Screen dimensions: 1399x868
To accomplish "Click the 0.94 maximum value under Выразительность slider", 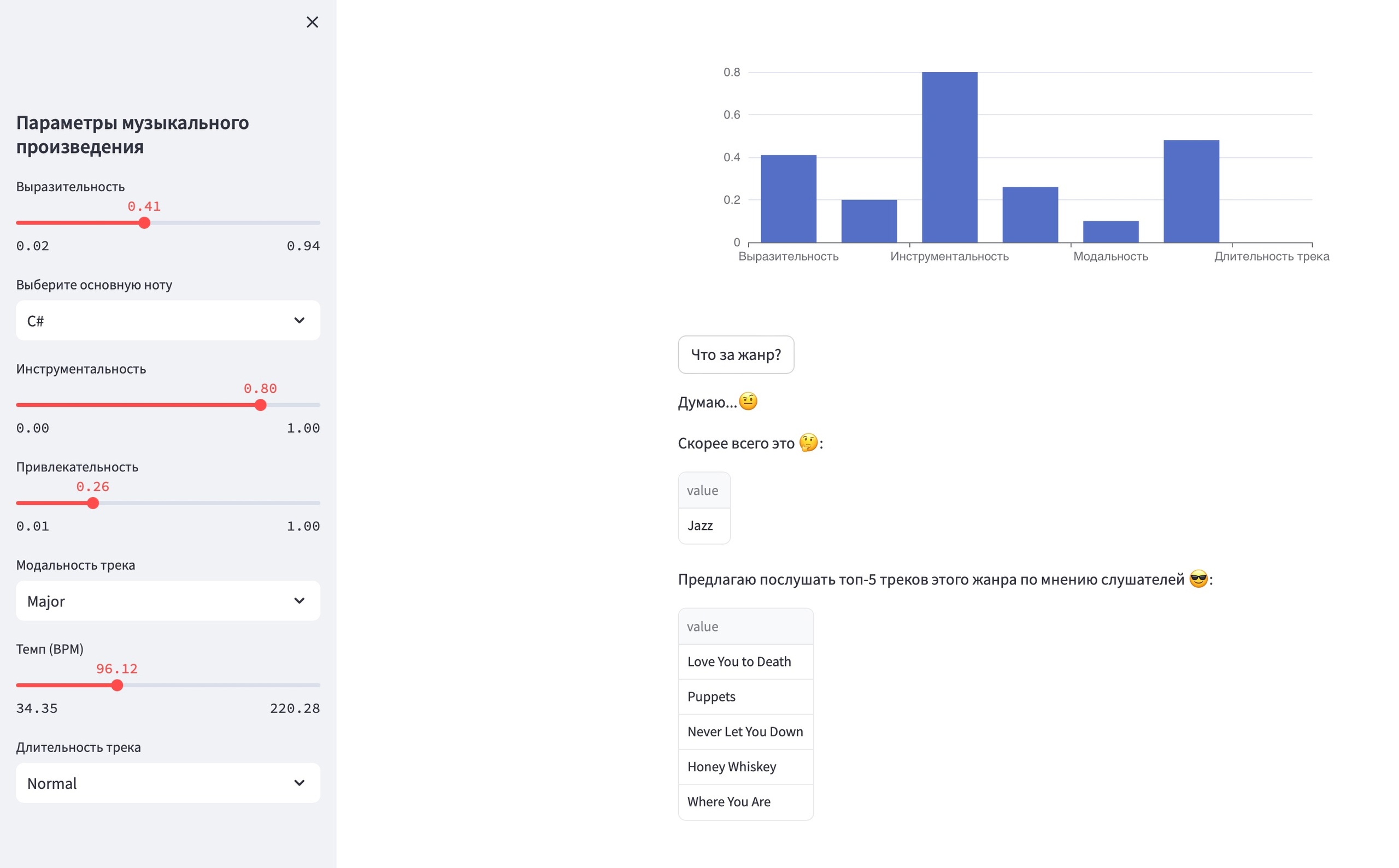I will (303, 246).
